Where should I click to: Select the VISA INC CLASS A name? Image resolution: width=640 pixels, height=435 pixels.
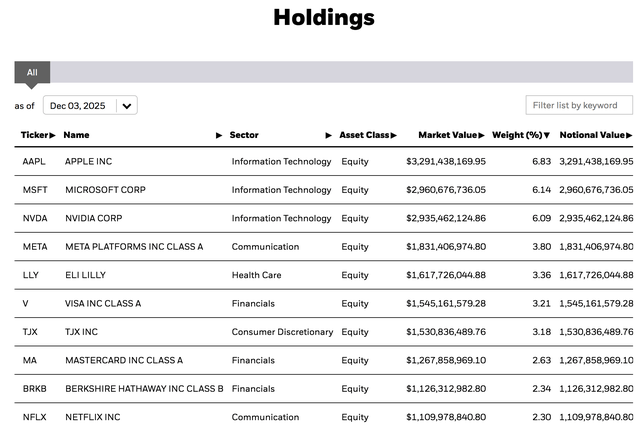click(103, 304)
